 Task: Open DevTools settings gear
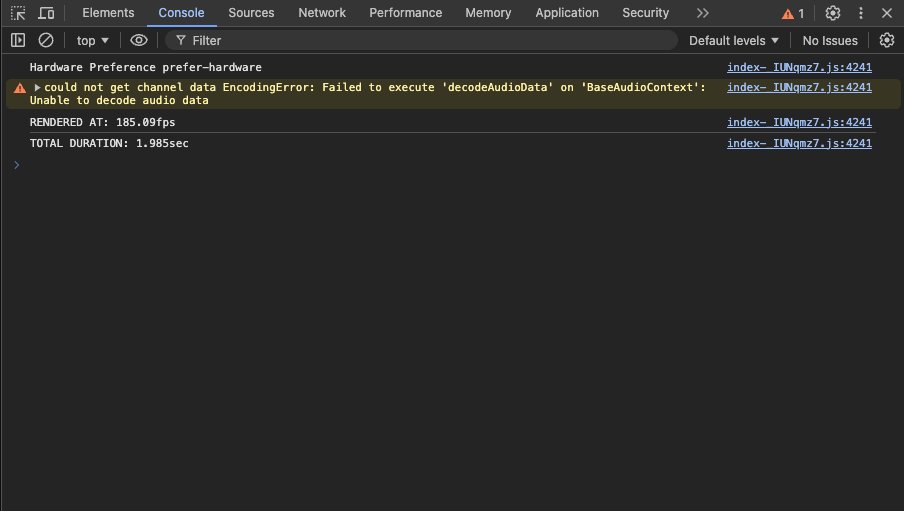(833, 13)
